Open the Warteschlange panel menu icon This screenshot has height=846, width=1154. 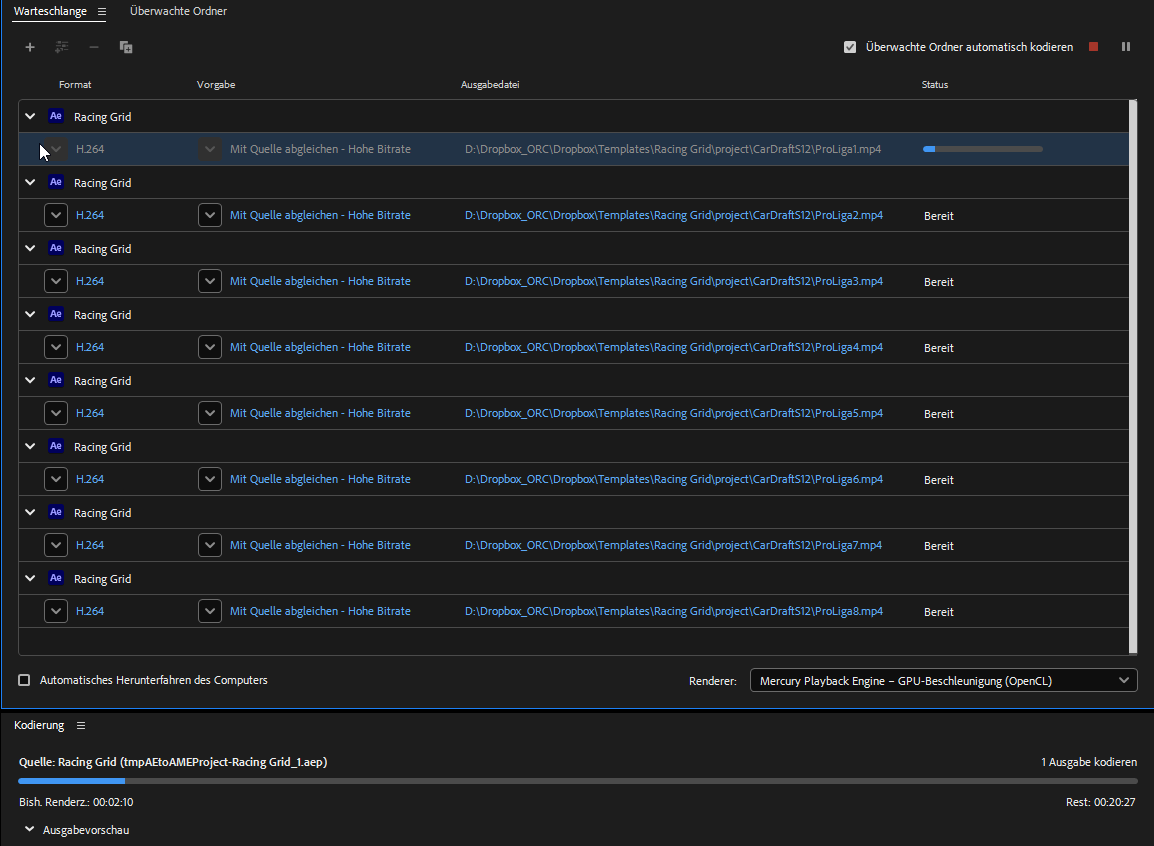[x=102, y=11]
